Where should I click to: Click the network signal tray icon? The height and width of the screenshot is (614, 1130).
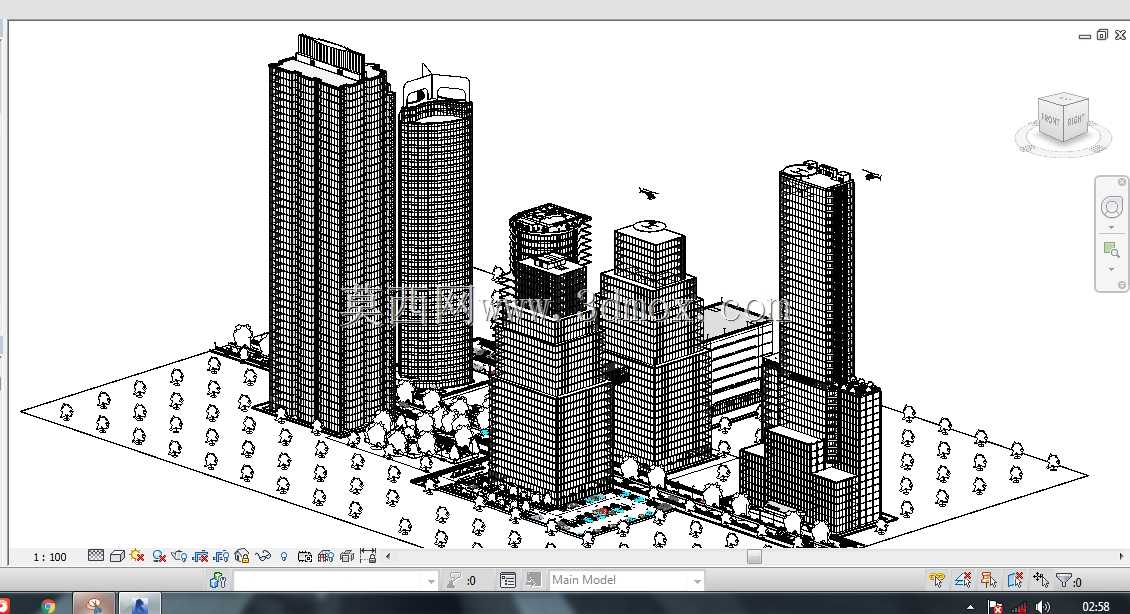(1019, 607)
